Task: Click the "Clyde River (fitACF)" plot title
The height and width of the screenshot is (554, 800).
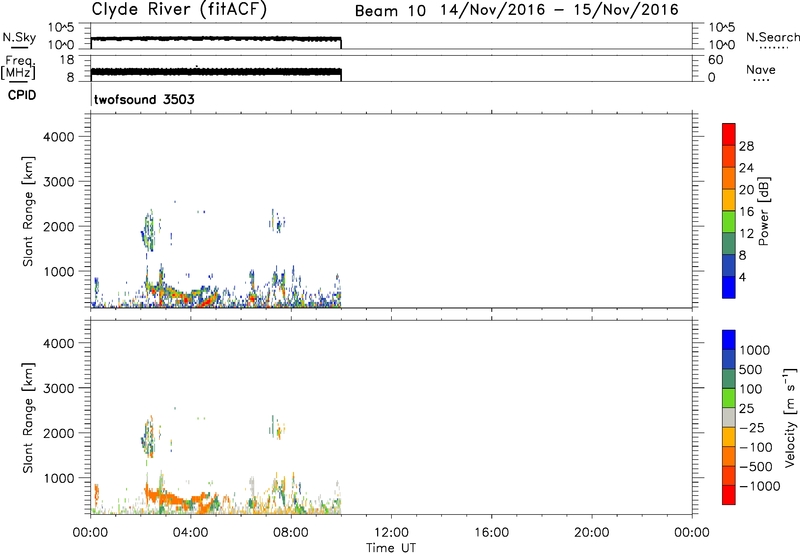Action: tap(179, 9)
